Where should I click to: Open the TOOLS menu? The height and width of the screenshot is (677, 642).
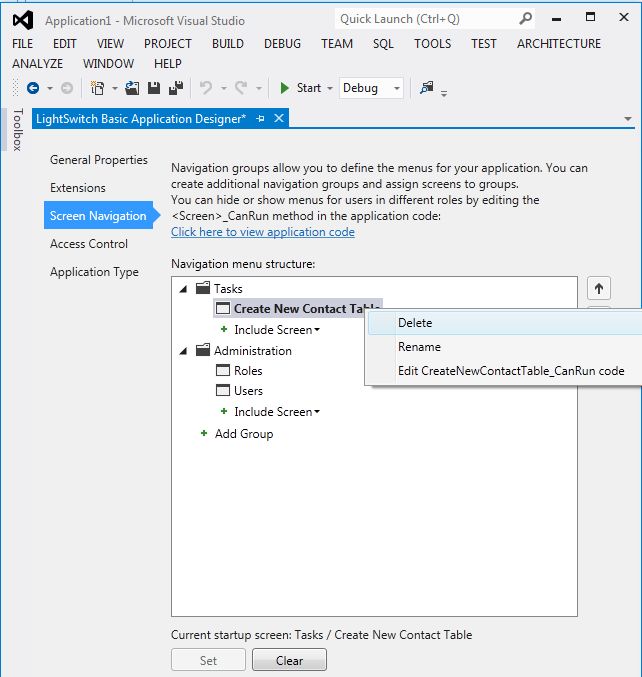point(433,44)
